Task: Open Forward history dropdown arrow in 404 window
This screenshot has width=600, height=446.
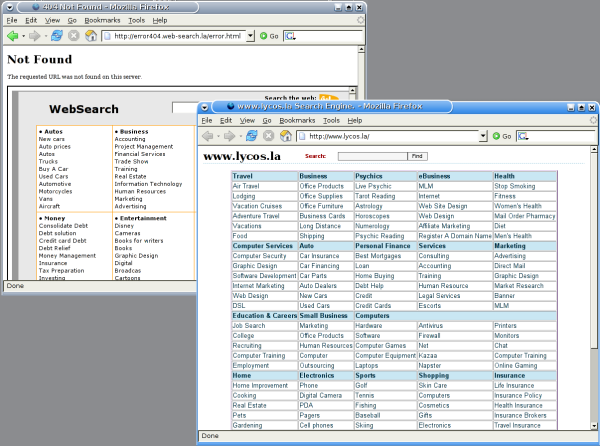Action: tap(45, 36)
